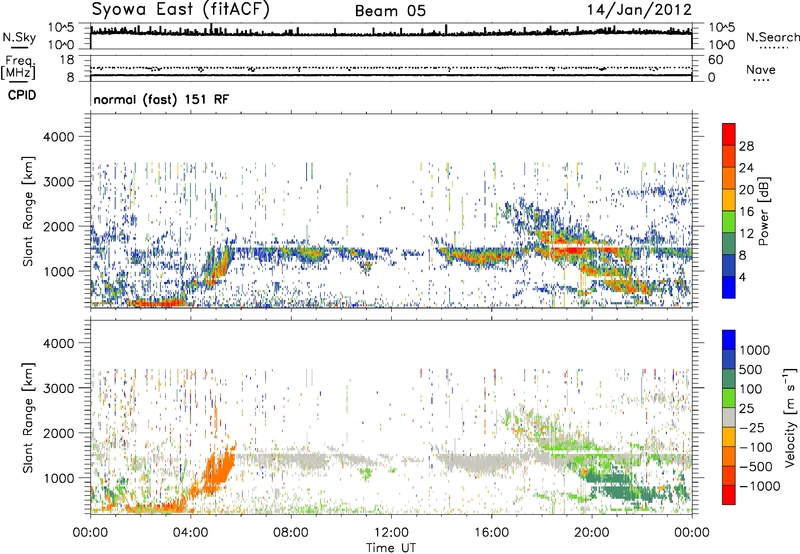The height and width of the screenshot is (554, 800).
Task: Click the '1000' velocity scale value
Action: (755, 350)
